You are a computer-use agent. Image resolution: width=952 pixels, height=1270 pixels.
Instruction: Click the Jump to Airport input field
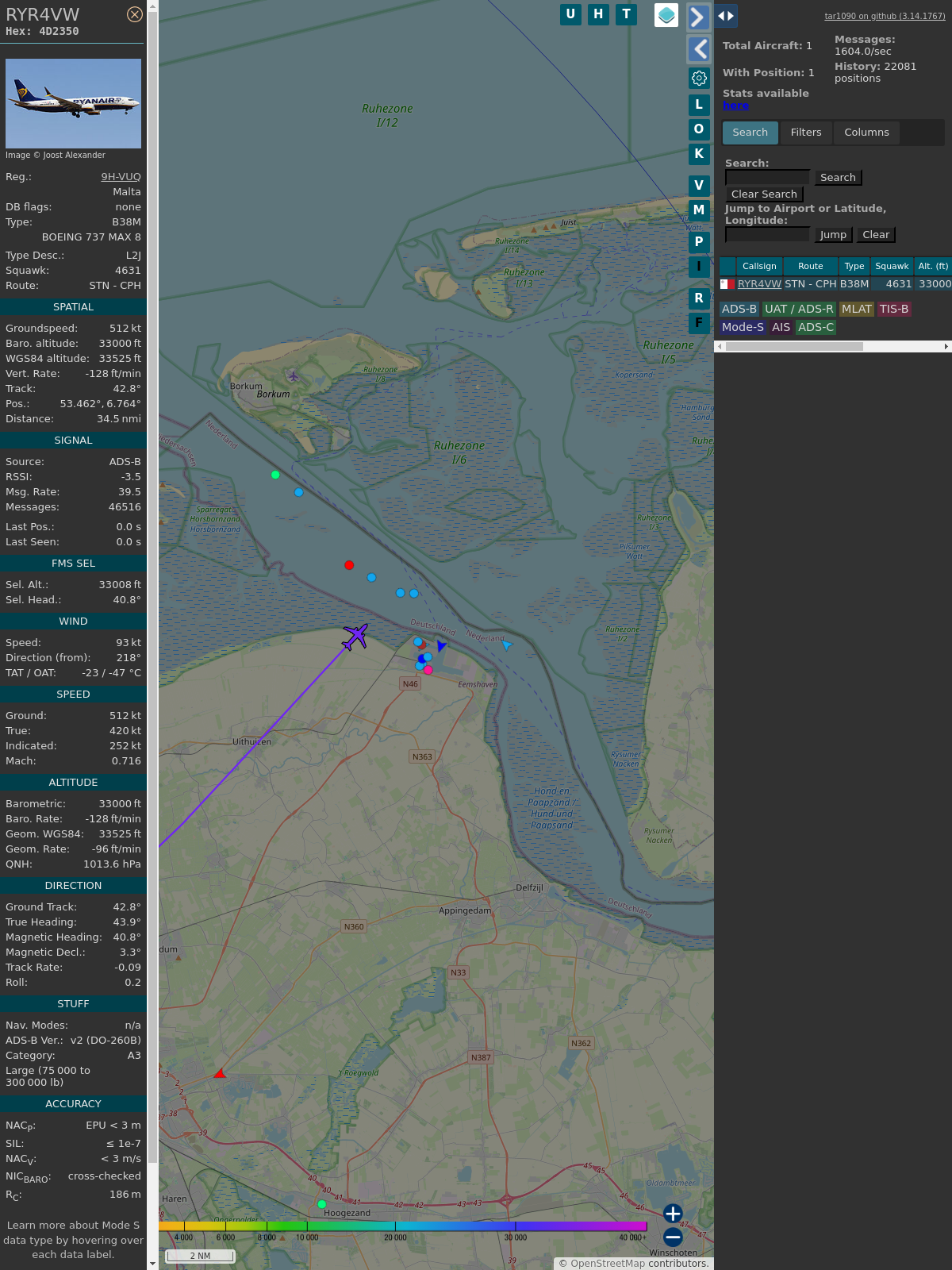(x=767, y=235)
